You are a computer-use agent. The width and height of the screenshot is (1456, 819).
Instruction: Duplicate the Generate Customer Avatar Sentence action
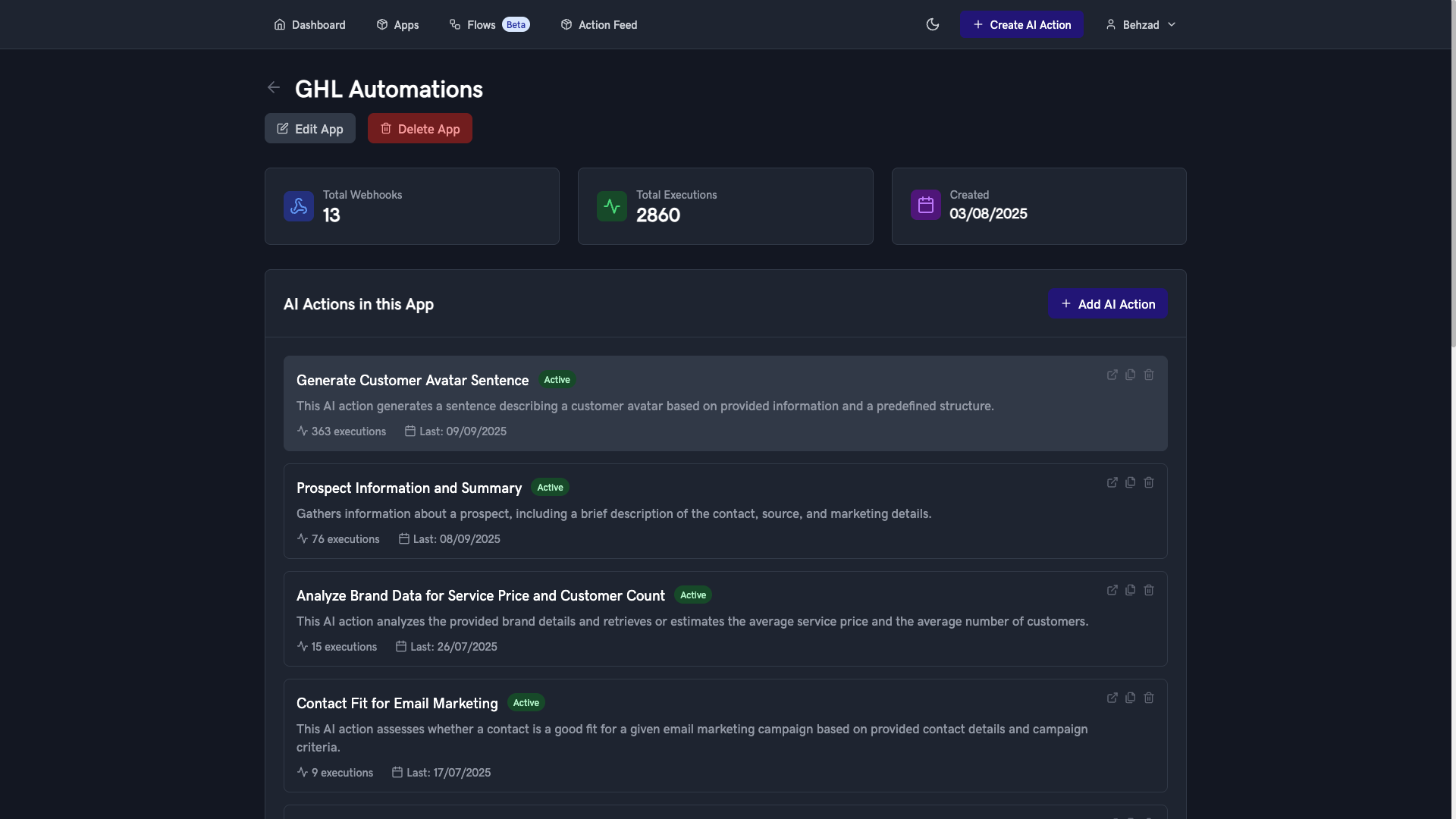1131,375
